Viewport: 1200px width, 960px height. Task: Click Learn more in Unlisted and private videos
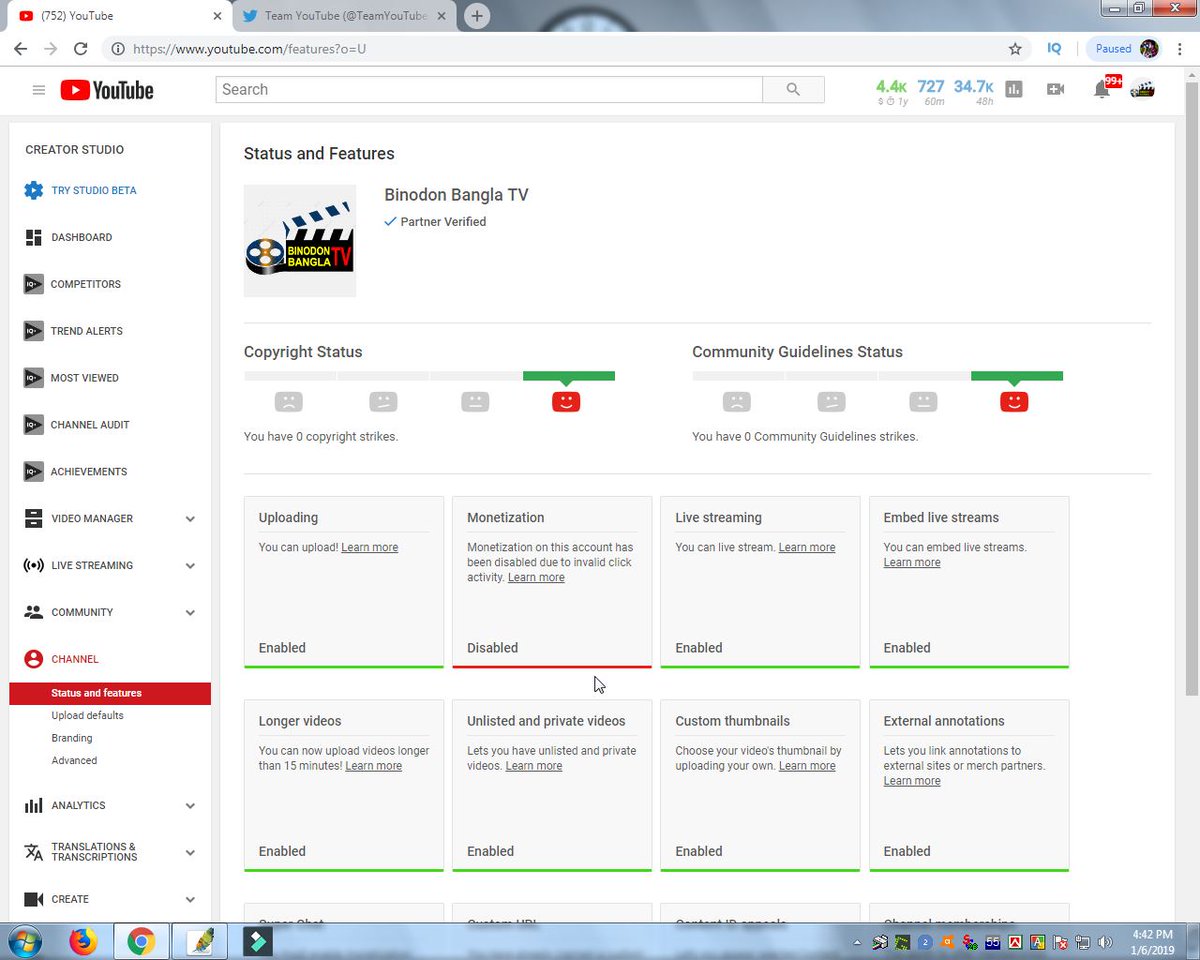pyautogui.click(x=534, y=766)
